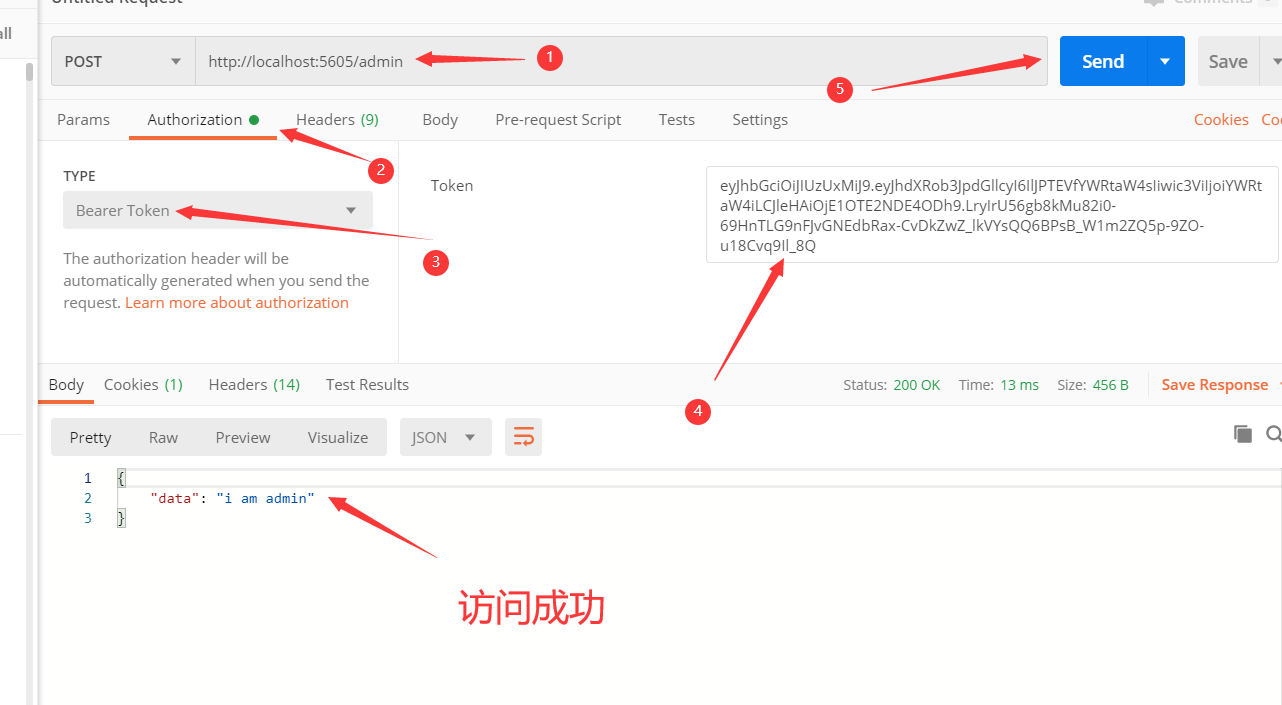
Task: Open the Send options dropdown arrow
Action: coord(1165,61)
